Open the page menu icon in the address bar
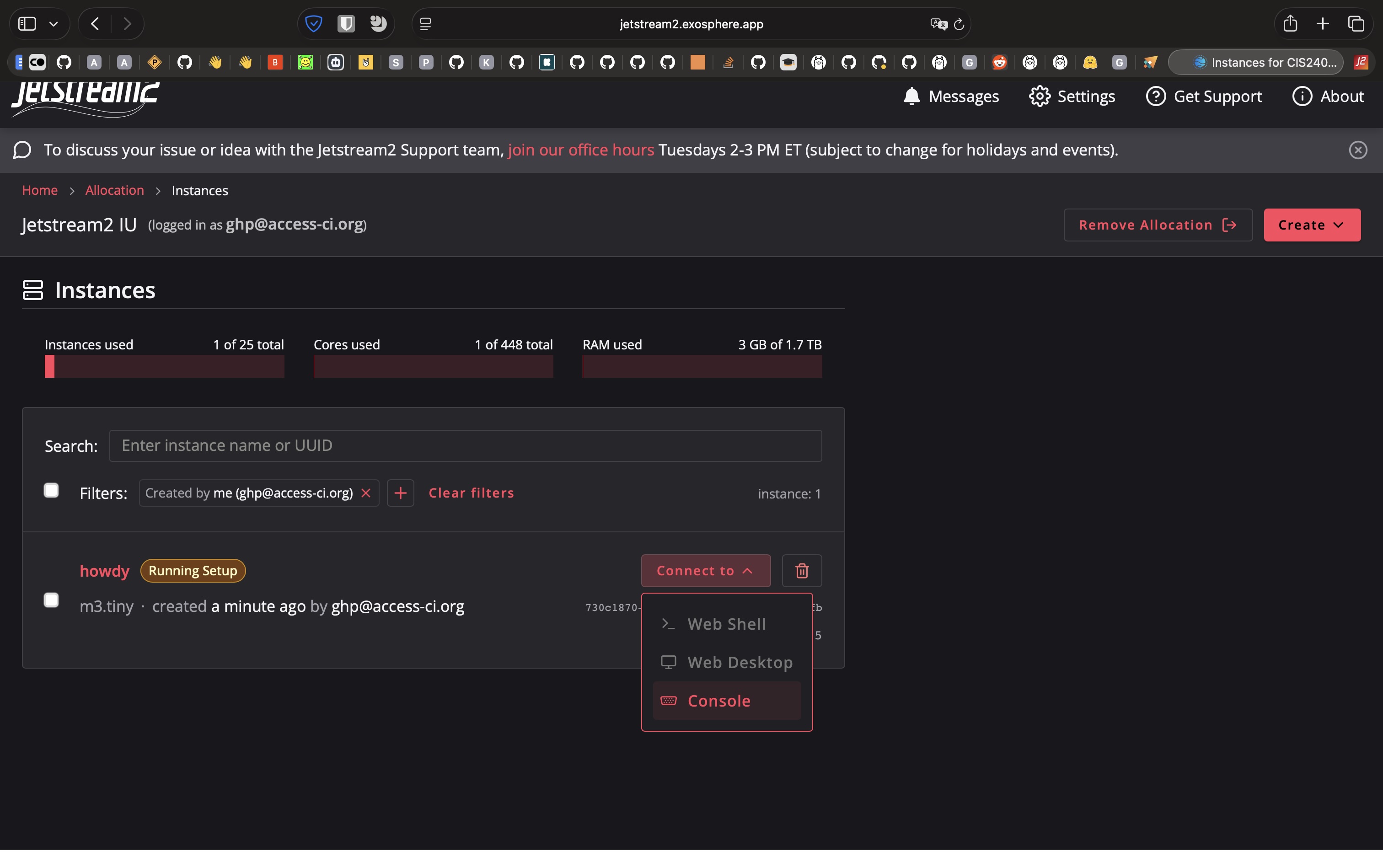Screen dimensions: 1383x868 (x=425, y=23)
